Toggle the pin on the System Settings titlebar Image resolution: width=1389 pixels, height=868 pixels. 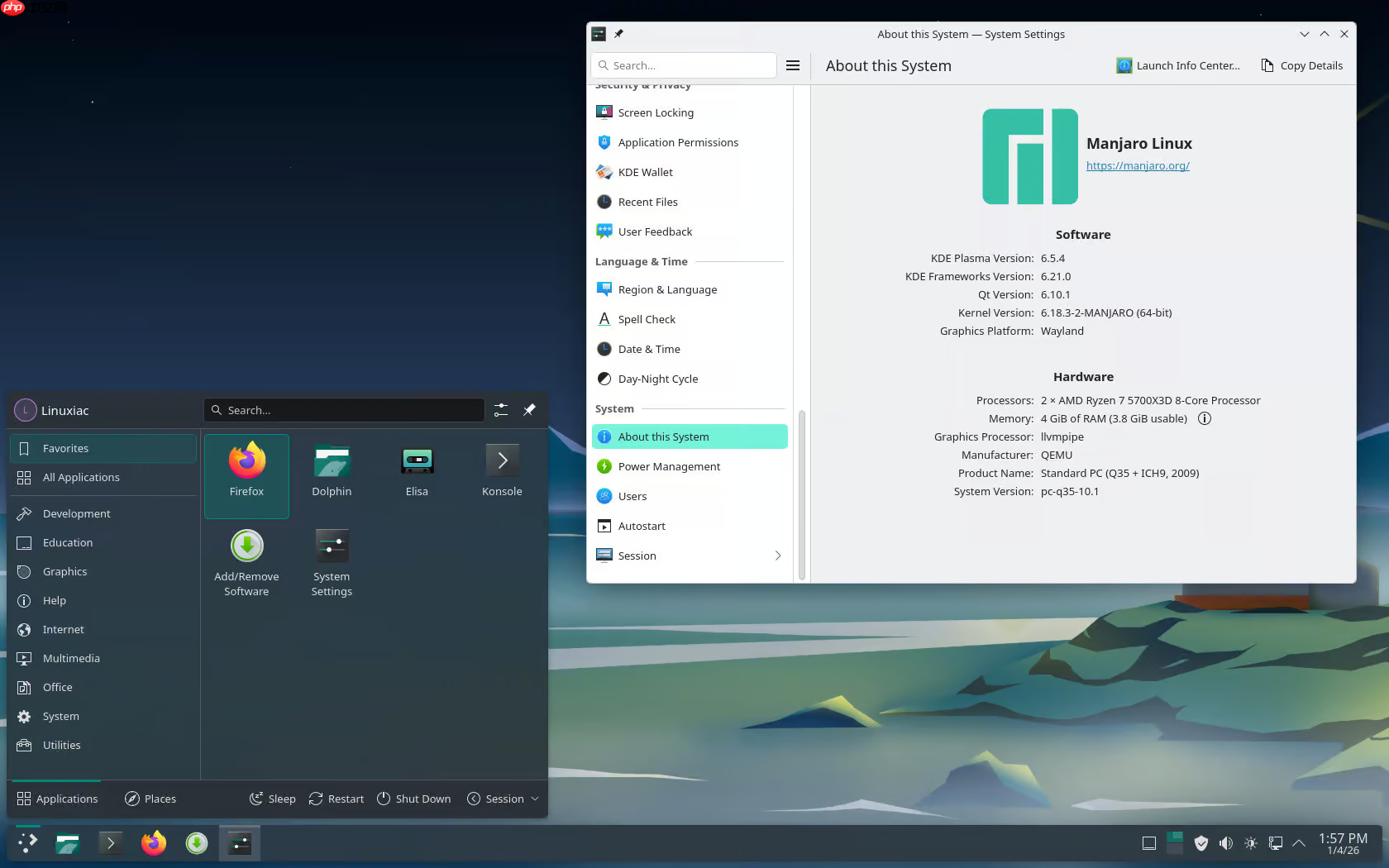click(x=618, y=34)
